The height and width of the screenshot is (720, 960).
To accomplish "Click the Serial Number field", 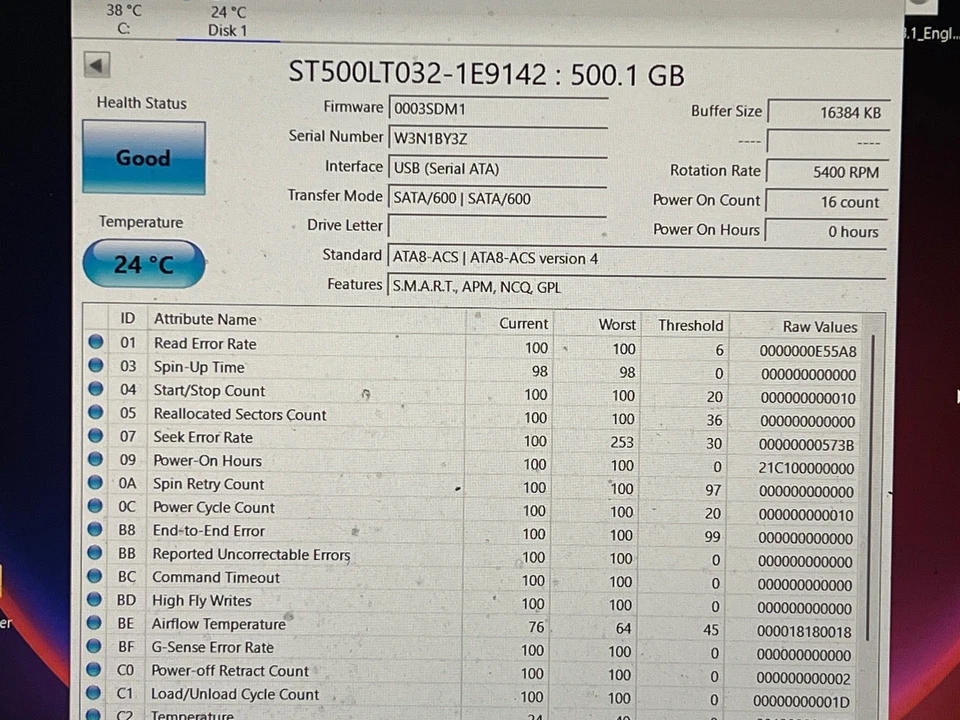I will [497, 138].
